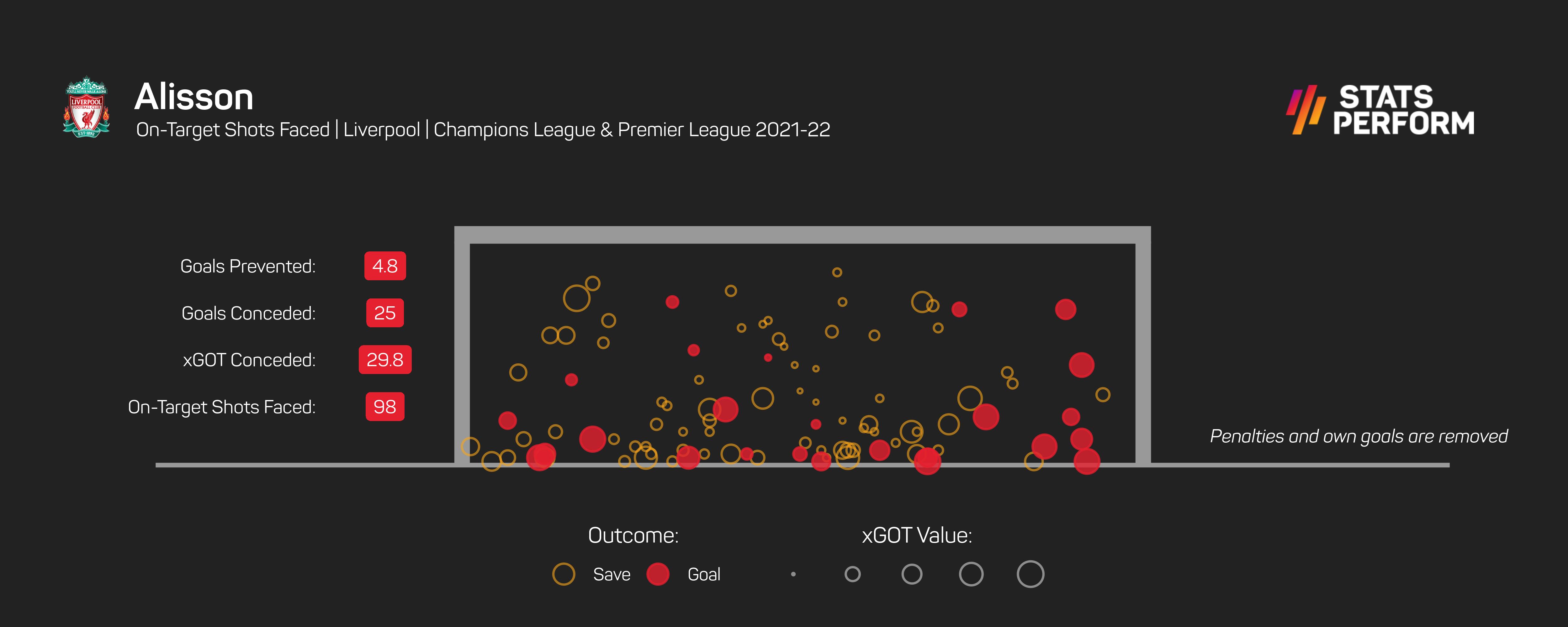Click the Goals Conceded 25 badge

(x=385, y=313)
